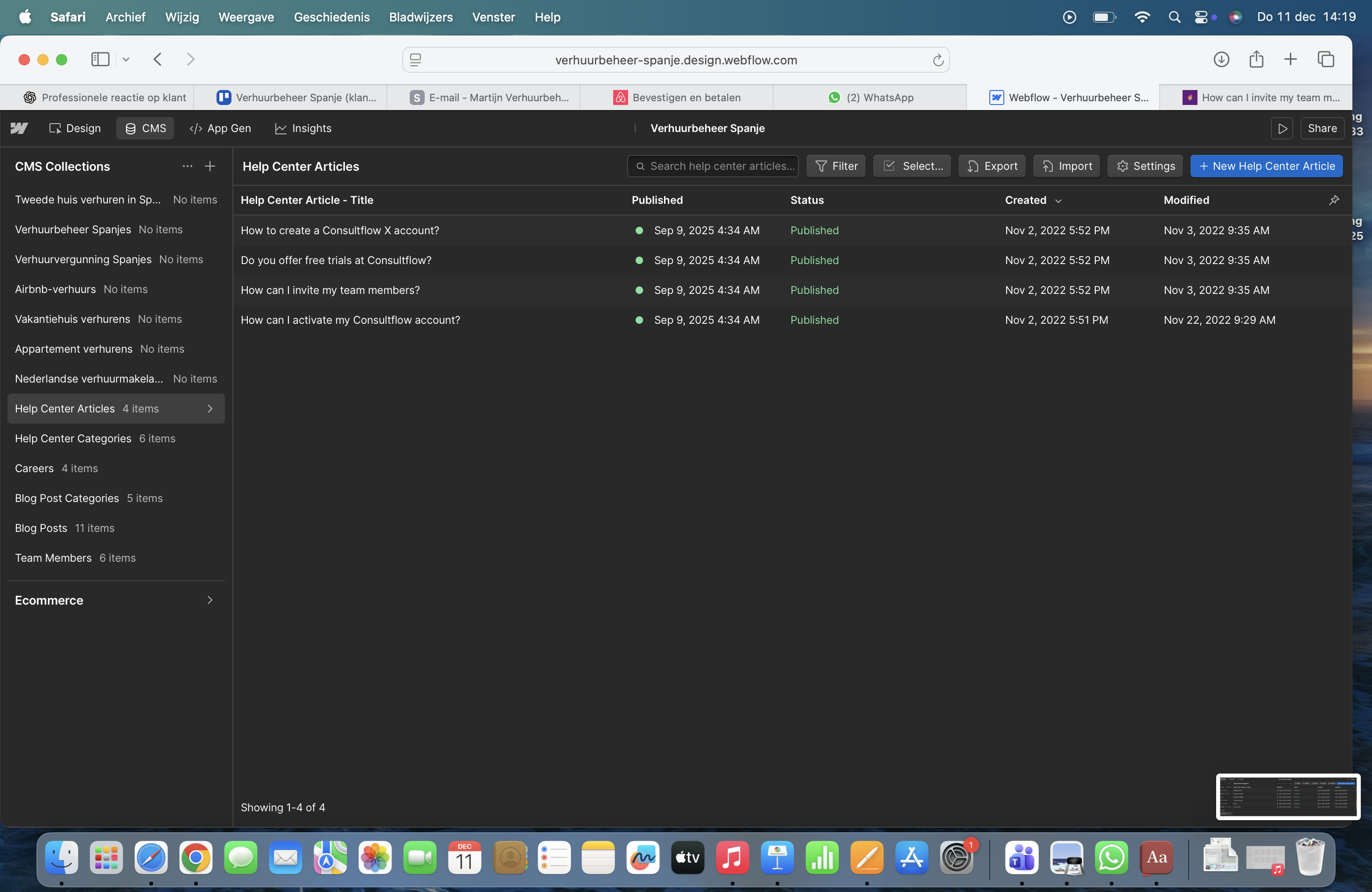This screenshot has height=892, width=1372.
Task: Toggle Select mode with the checkbox button
Action: (911, 167)
